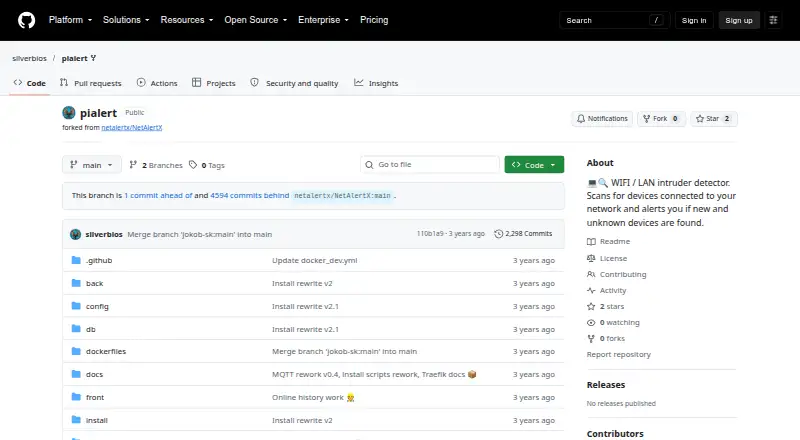Open the GitHub homepage logo
Screen dimensions: 800x440
pyautogui.click(x=27, y=20)
